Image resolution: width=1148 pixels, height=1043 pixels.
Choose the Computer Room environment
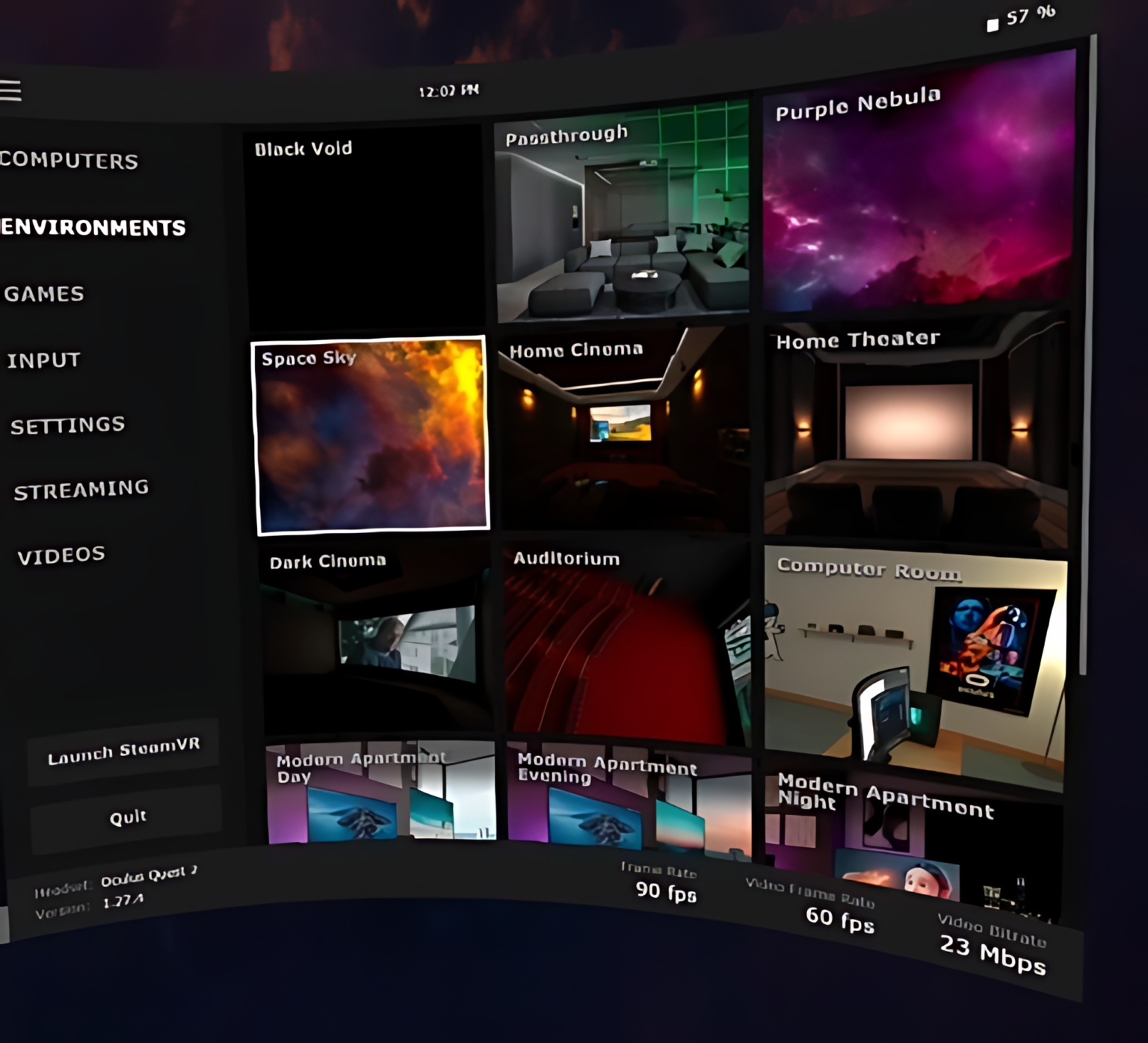click(915, 667)
